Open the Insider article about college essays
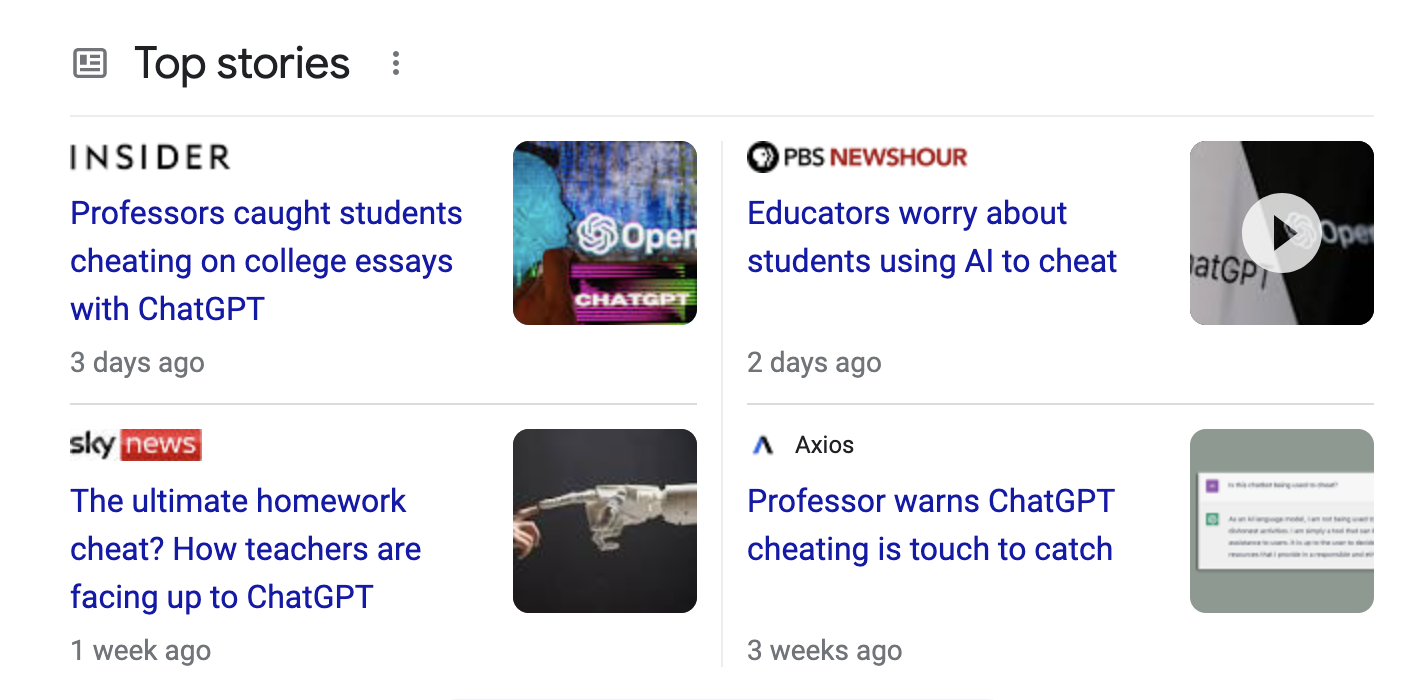 pos(266,261)
